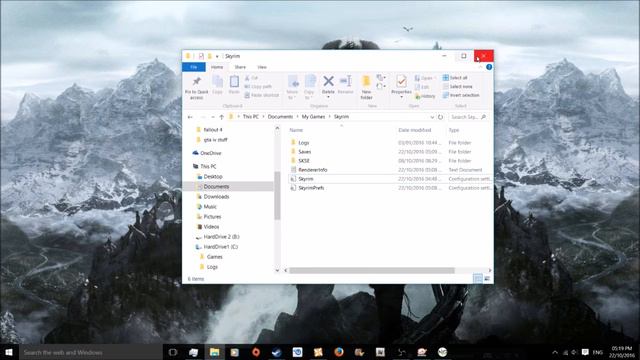Open Task View on the taskbar
The height and width of the screenshot is (360, 640).
coord(173,352)
